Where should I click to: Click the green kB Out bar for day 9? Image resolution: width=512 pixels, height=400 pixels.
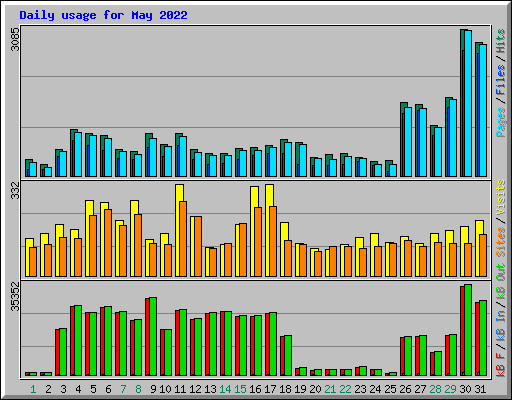point(153,336)
